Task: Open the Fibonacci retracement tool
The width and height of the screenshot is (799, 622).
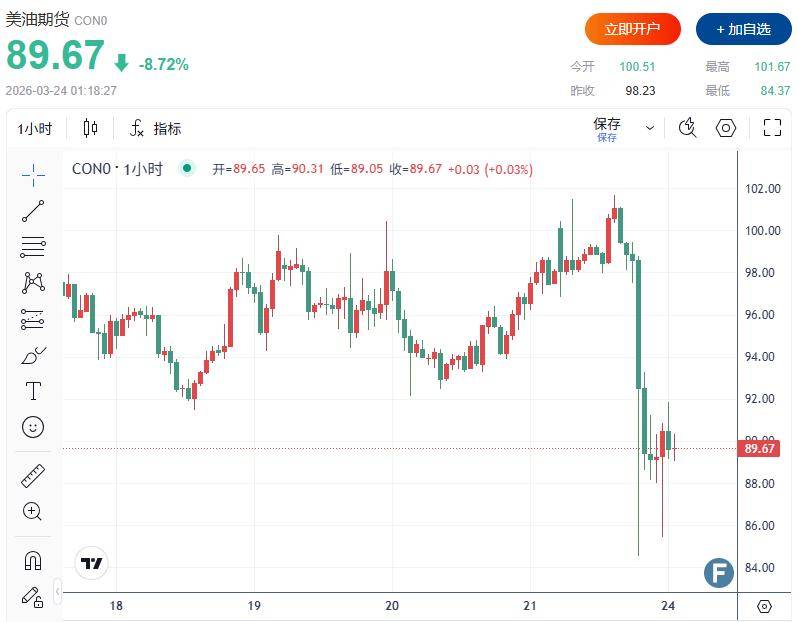Action: (x=33, y=246)
